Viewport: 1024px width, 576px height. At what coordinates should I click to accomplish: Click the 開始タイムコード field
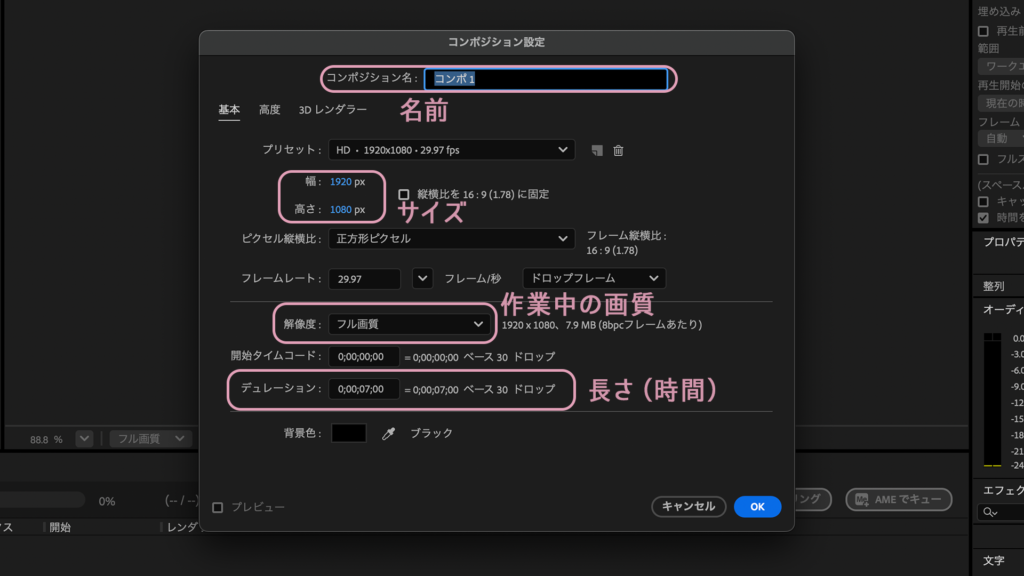(x=364, y=357)
